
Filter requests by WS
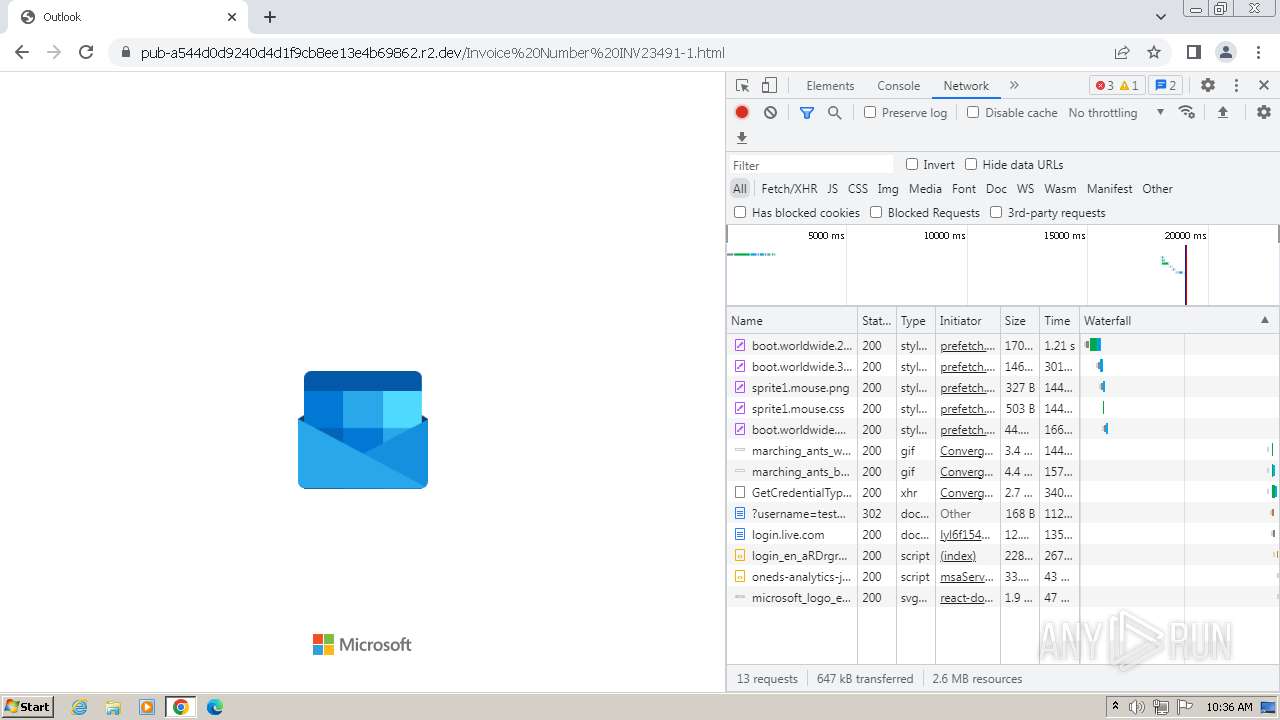[1025, 188]
